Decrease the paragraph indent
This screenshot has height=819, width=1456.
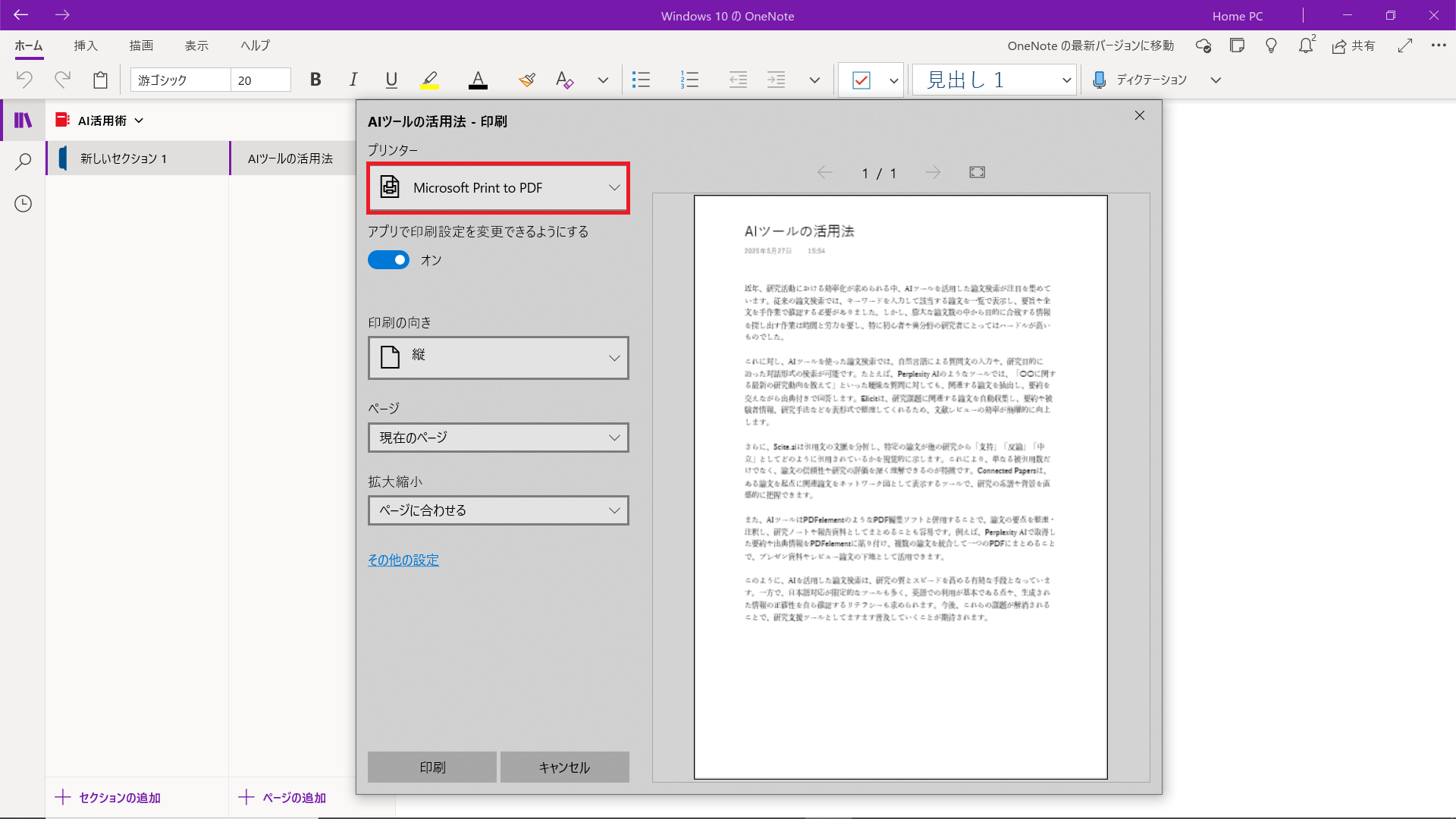(738, 80)
